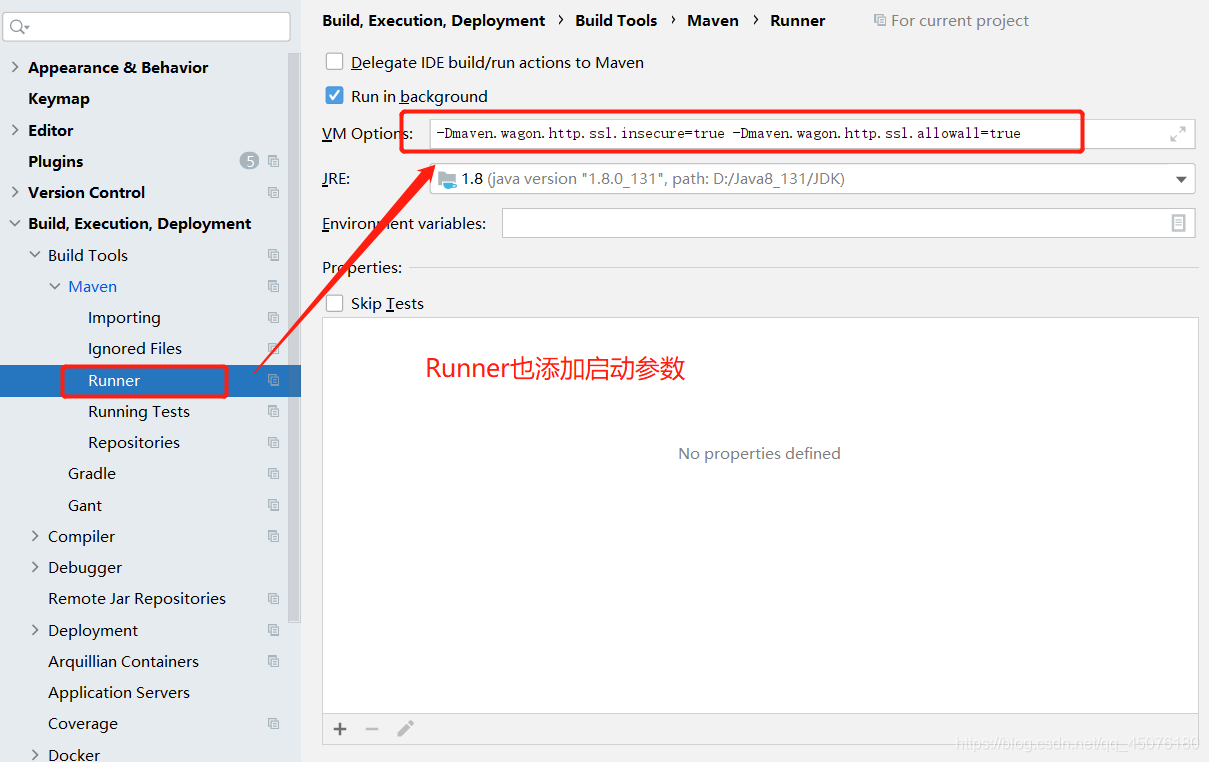Click project-level icon beside Runner row

point(273,380)
